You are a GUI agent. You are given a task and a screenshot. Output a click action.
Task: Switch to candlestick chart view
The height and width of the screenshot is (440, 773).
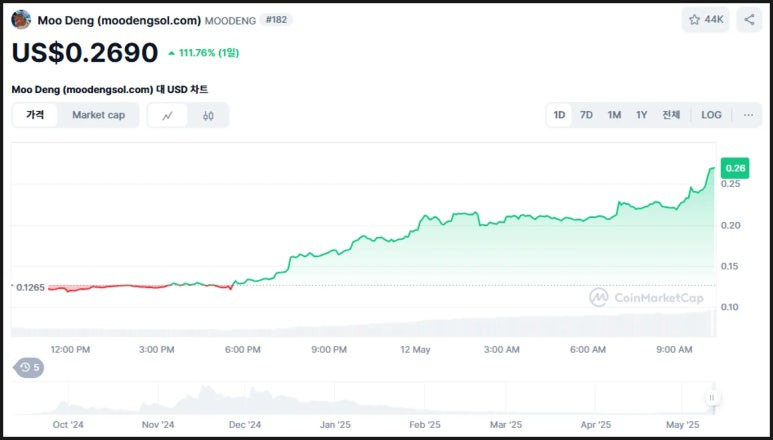208,115
